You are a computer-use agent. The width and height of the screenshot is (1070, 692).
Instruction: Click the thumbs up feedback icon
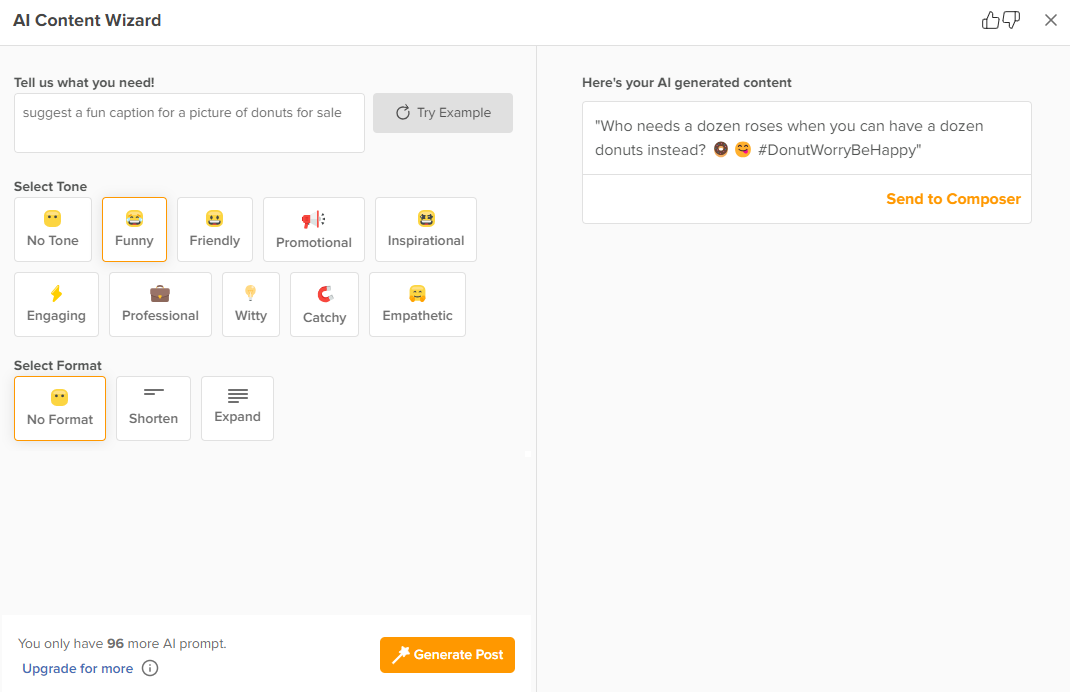(991, 20)
